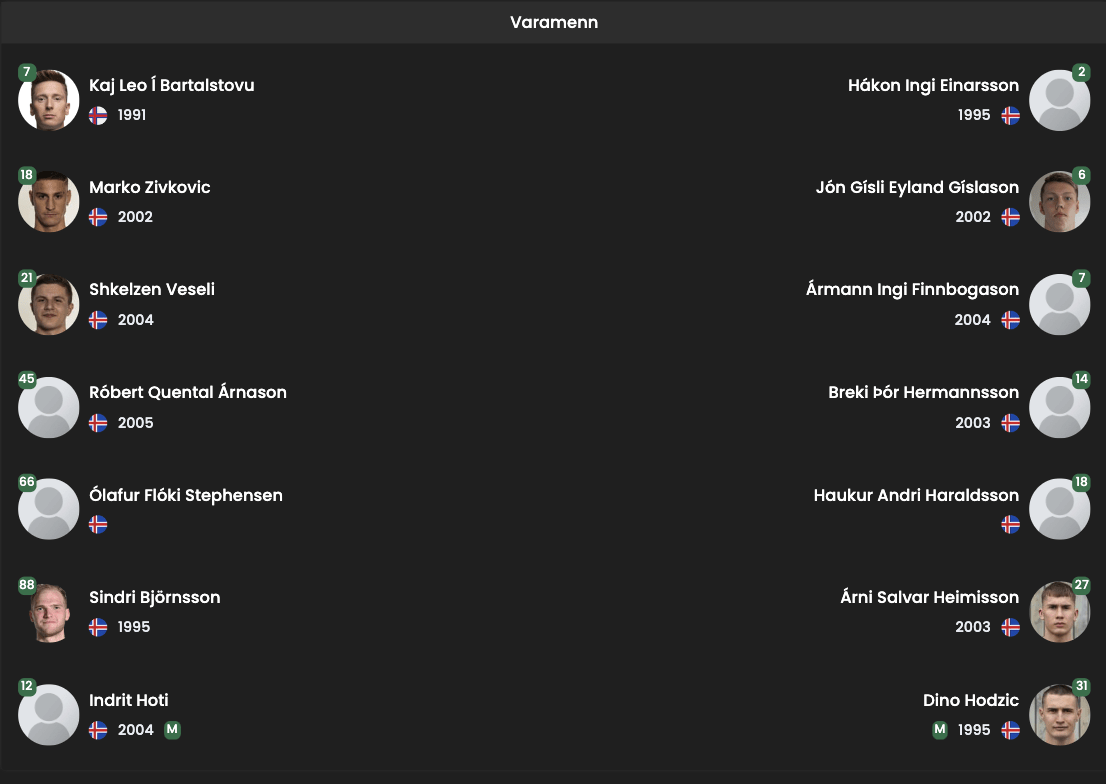Click the Sindri Björnsson name link

[155, 597]
